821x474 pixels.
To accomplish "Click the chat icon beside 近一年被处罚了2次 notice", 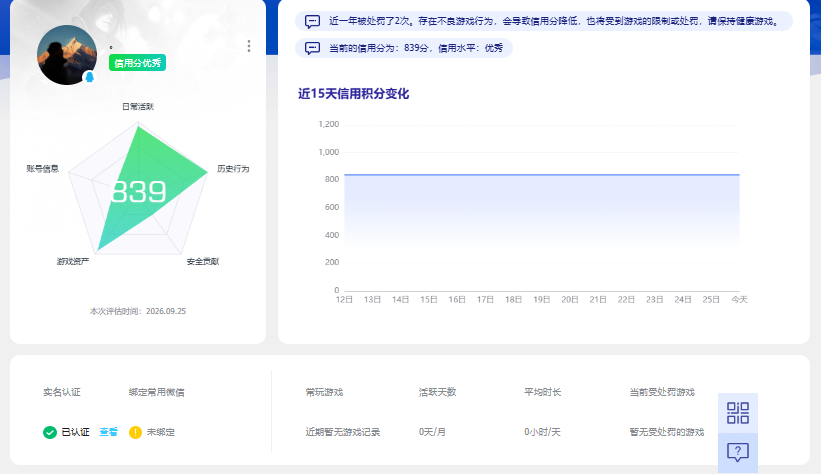I will (x=312, y=21).
